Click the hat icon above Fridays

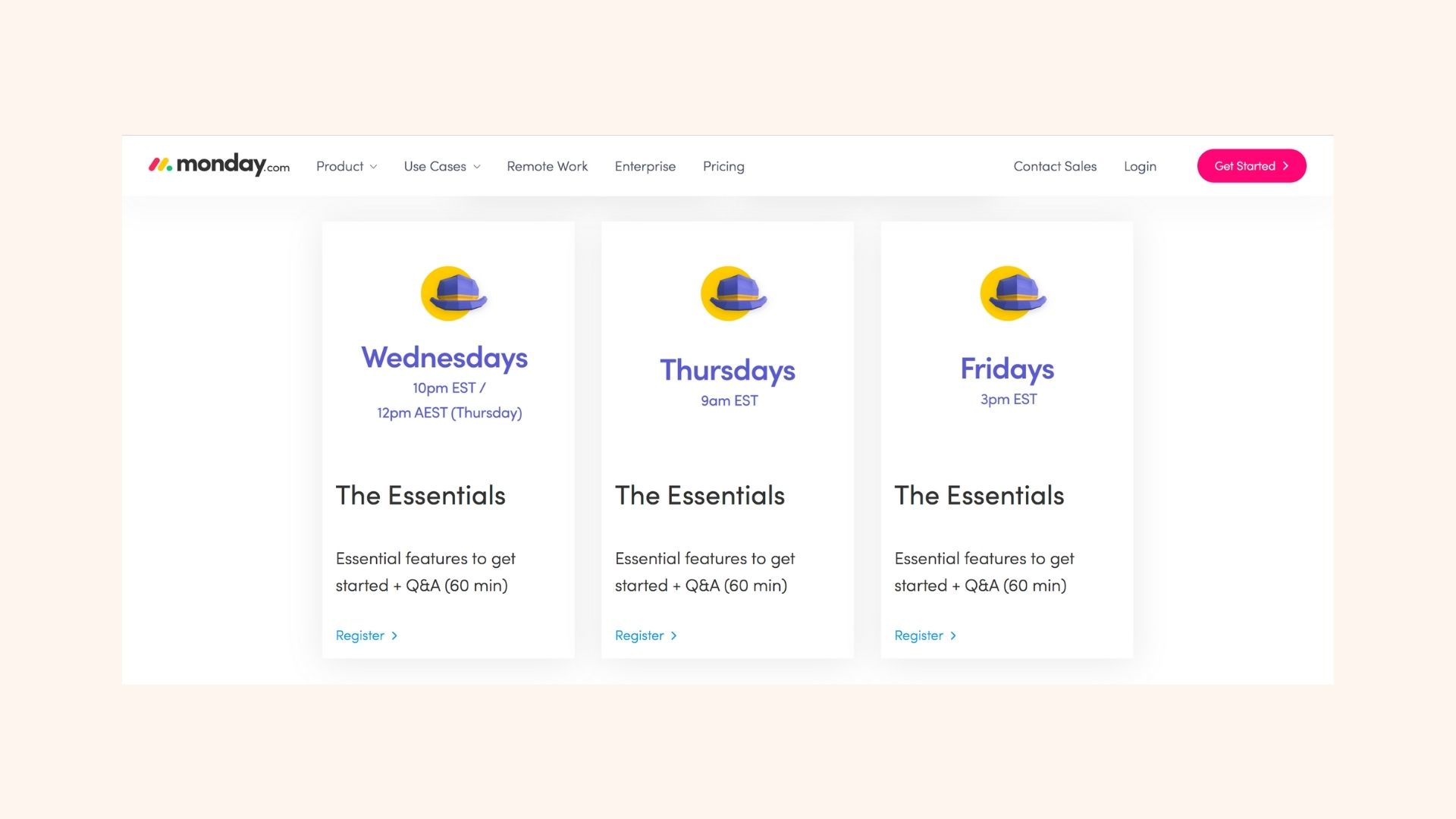tap(1013, 293)
